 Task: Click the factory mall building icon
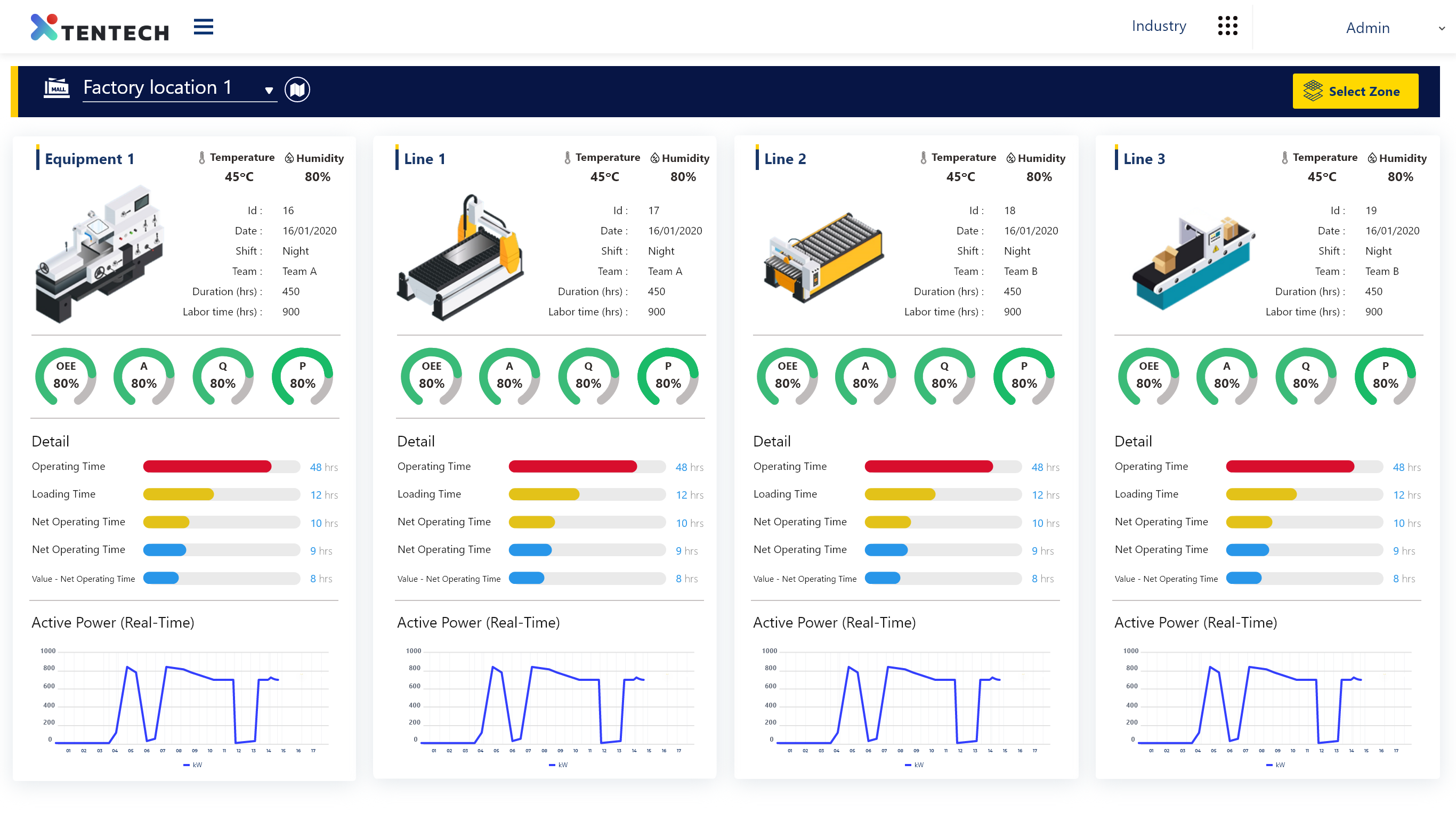pos(56,88)
